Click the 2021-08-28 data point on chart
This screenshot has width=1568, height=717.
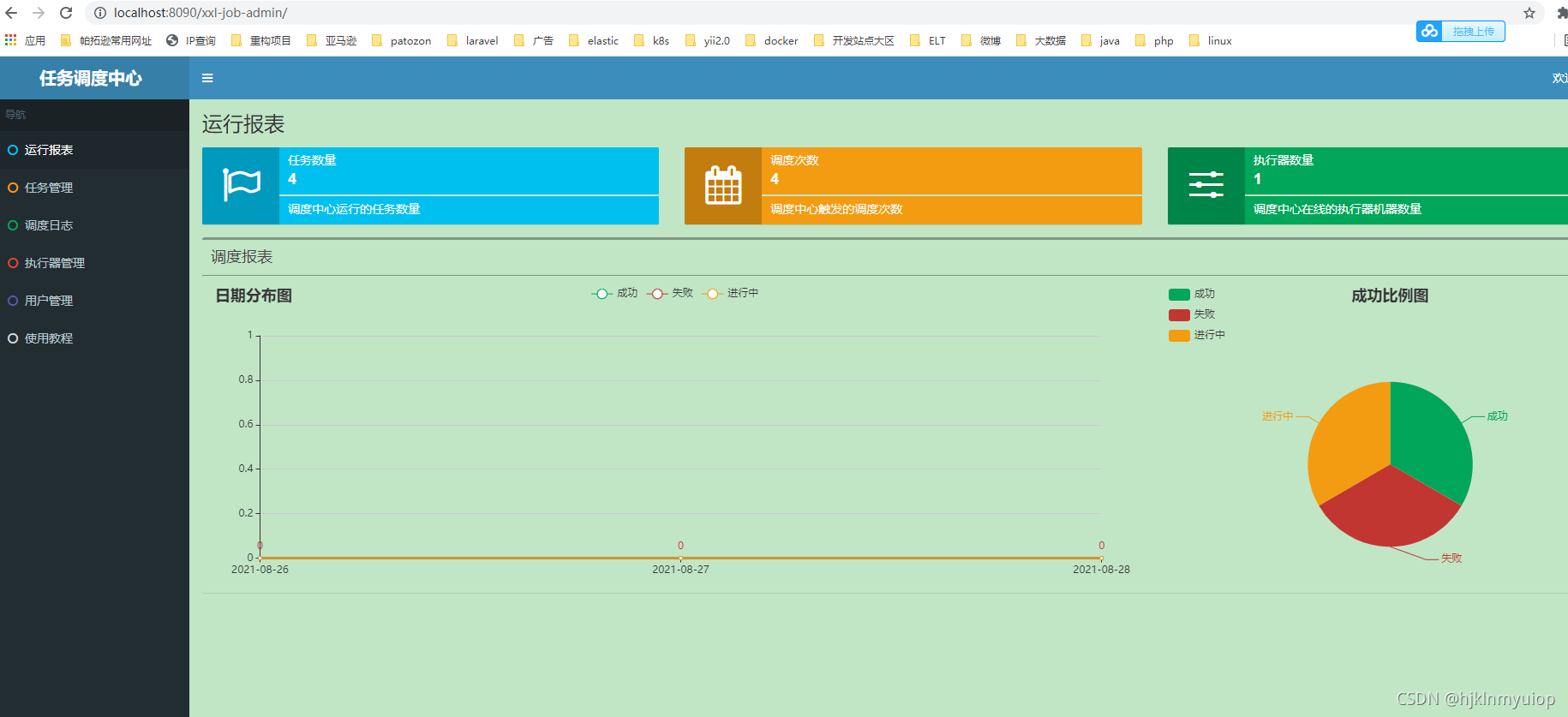[x=1101, y=558]
